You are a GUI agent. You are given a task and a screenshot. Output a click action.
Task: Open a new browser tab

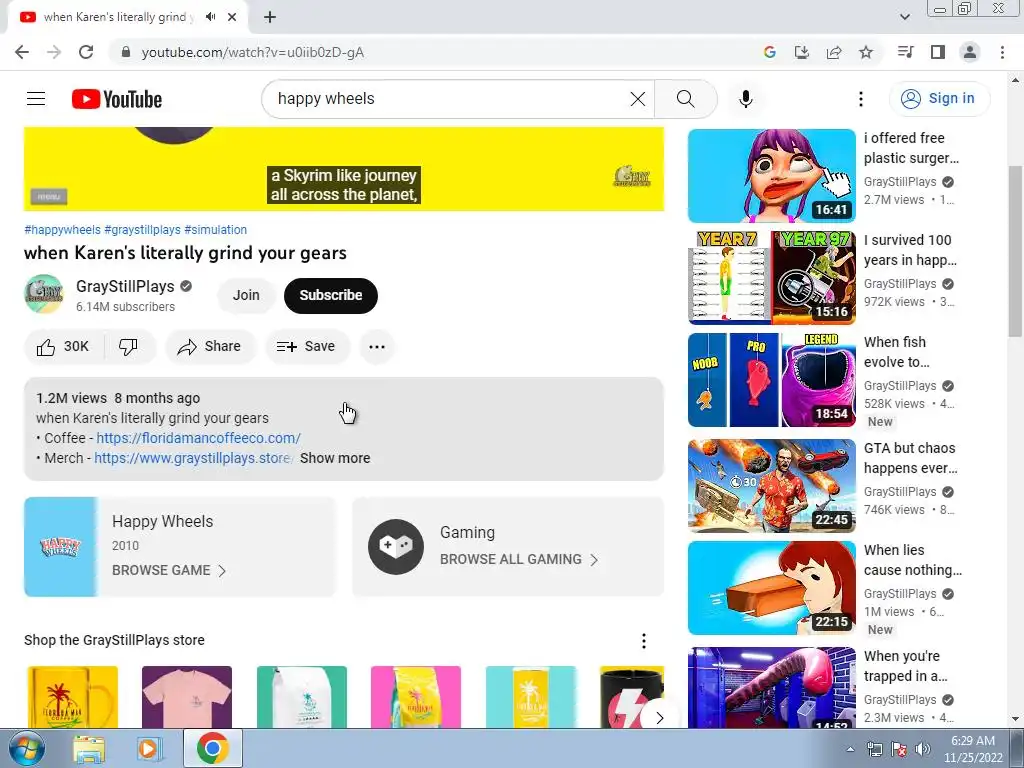tap(270, 17)
